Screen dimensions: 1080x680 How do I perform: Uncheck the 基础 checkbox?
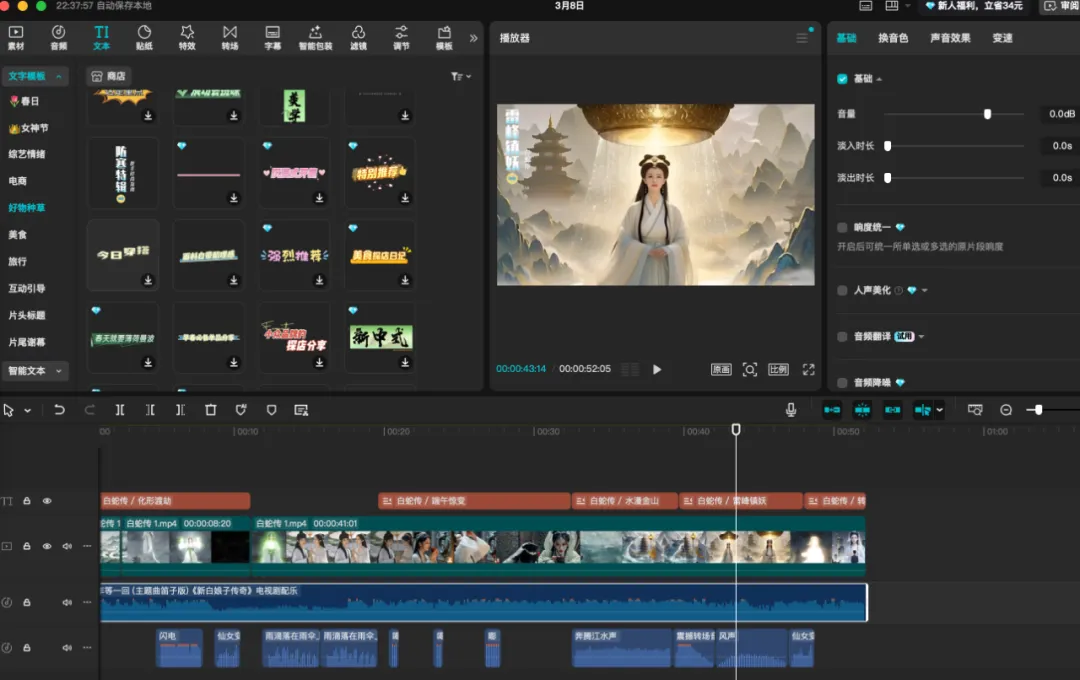[842, 79]
